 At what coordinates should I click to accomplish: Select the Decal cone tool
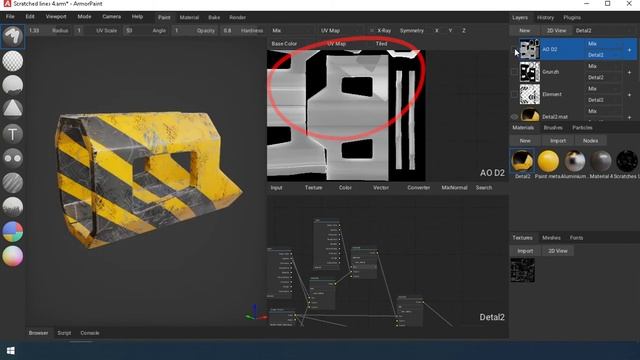tap(13, 109)
